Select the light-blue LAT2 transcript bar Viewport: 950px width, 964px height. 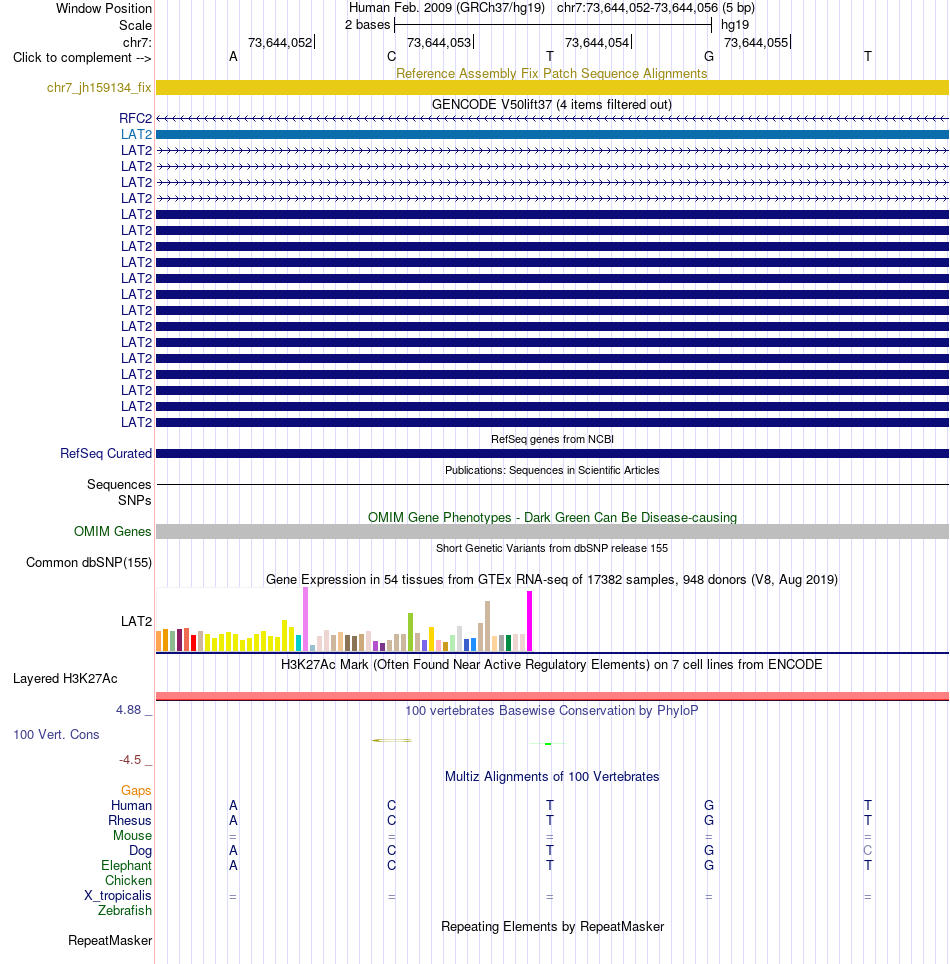click(x=552, y=134)
